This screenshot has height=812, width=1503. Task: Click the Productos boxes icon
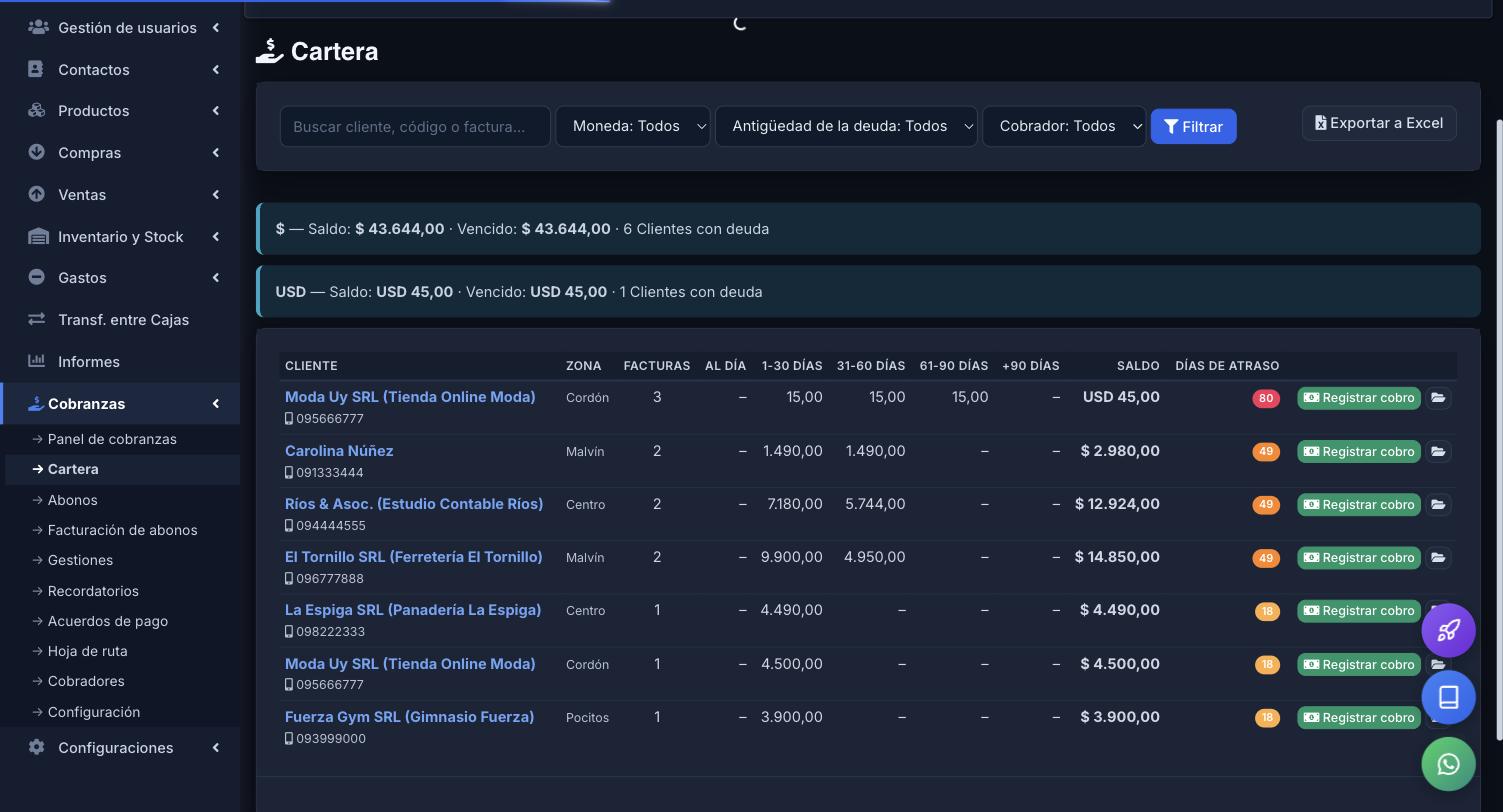37,110
